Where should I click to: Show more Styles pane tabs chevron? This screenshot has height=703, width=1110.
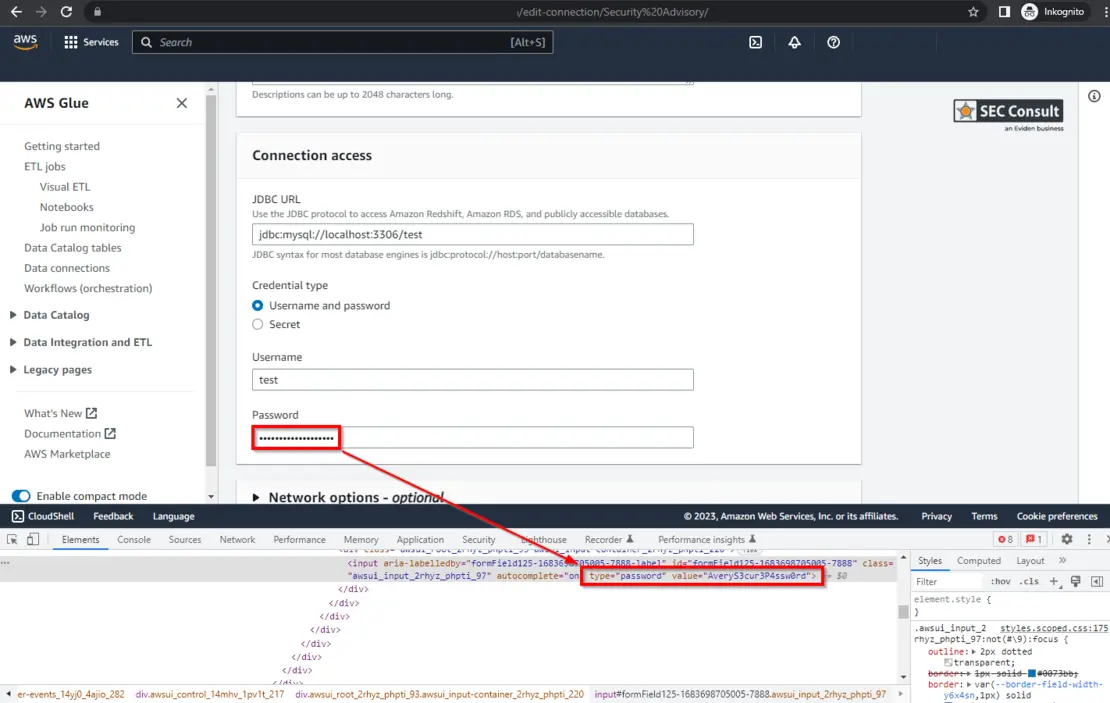[x=1063, y=561]
